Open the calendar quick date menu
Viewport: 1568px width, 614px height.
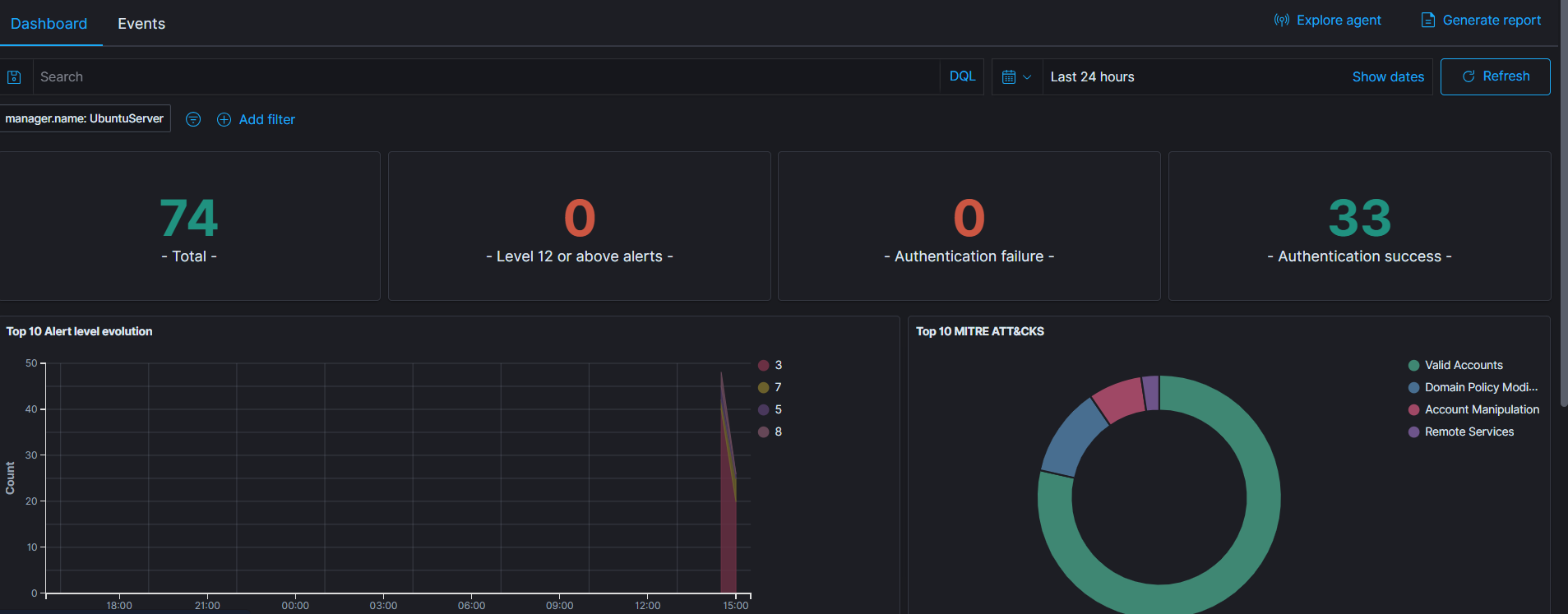pyautogui.click(x=1017, y=77)
